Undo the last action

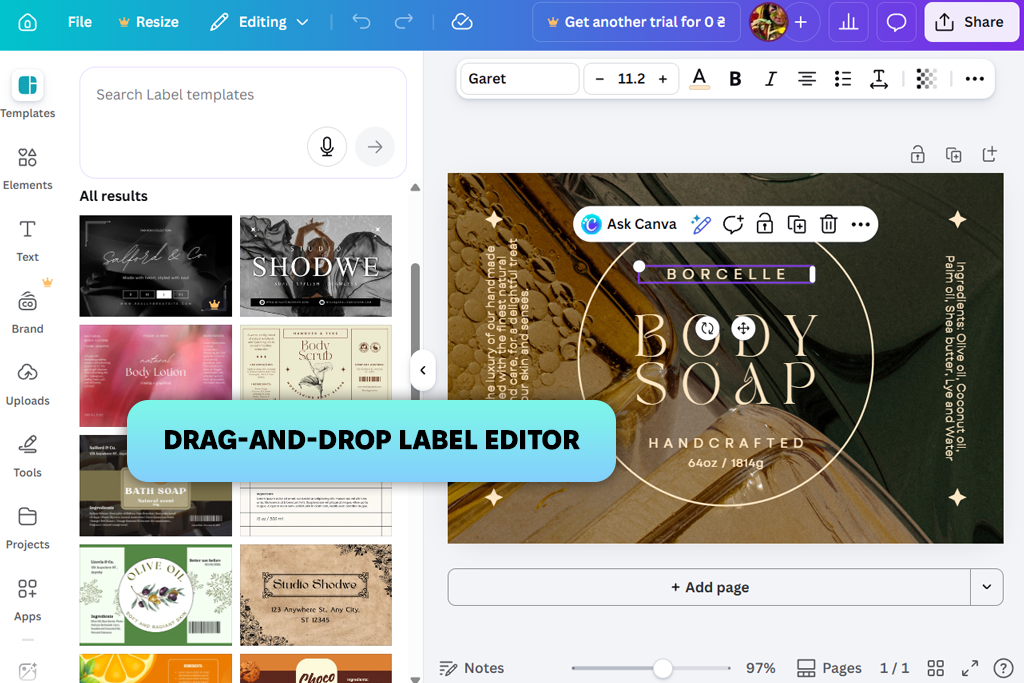point(361,22)
